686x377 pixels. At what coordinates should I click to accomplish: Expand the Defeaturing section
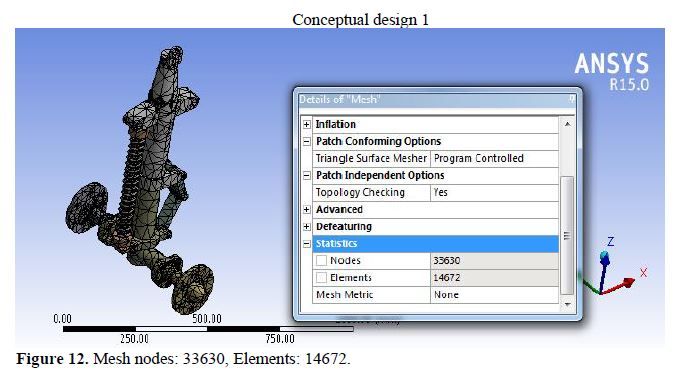[307, 227]
